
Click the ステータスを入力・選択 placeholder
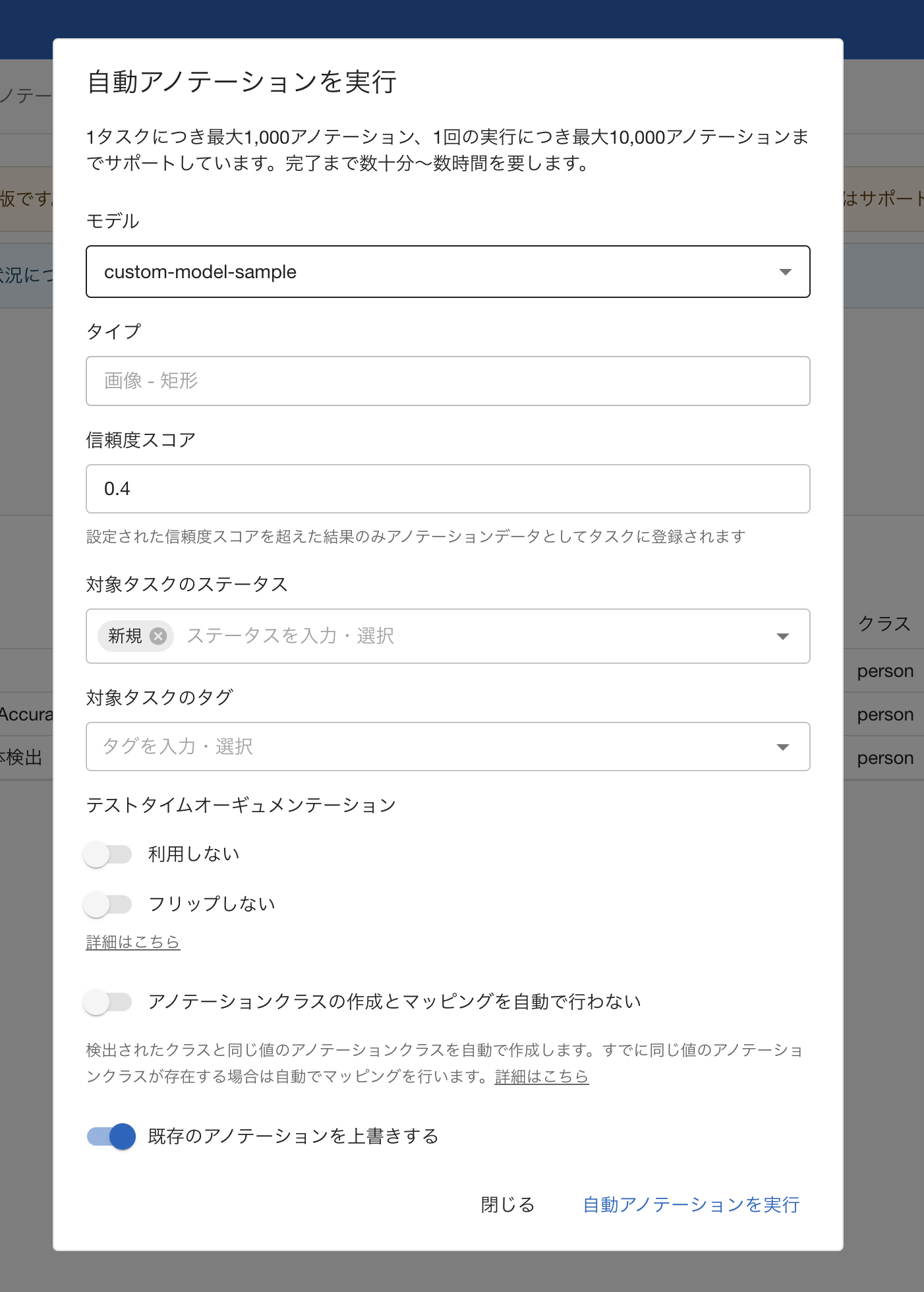tap(291, 636)
